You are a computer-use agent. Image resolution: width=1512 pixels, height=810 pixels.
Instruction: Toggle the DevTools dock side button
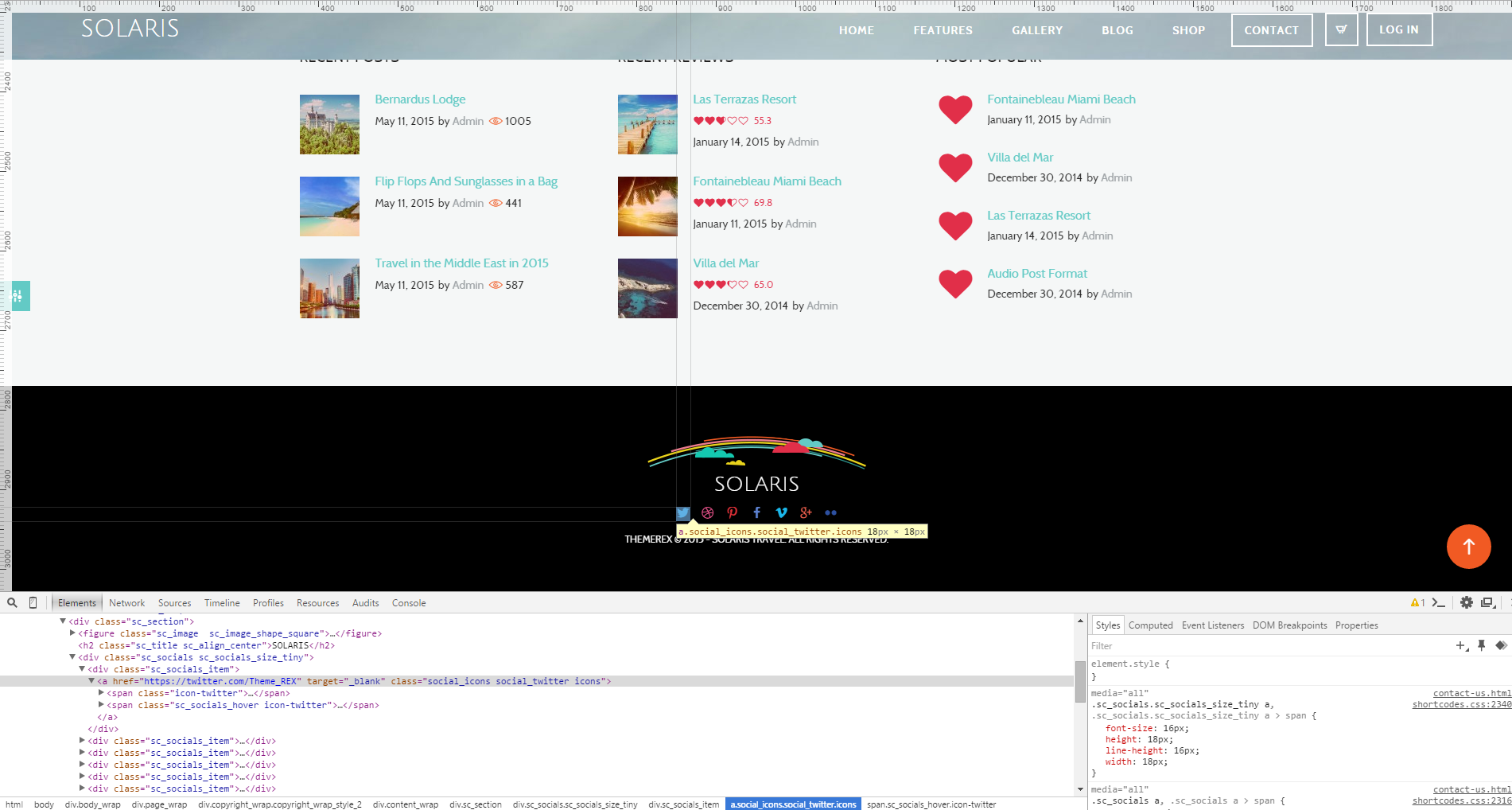tap(1487, 603)
